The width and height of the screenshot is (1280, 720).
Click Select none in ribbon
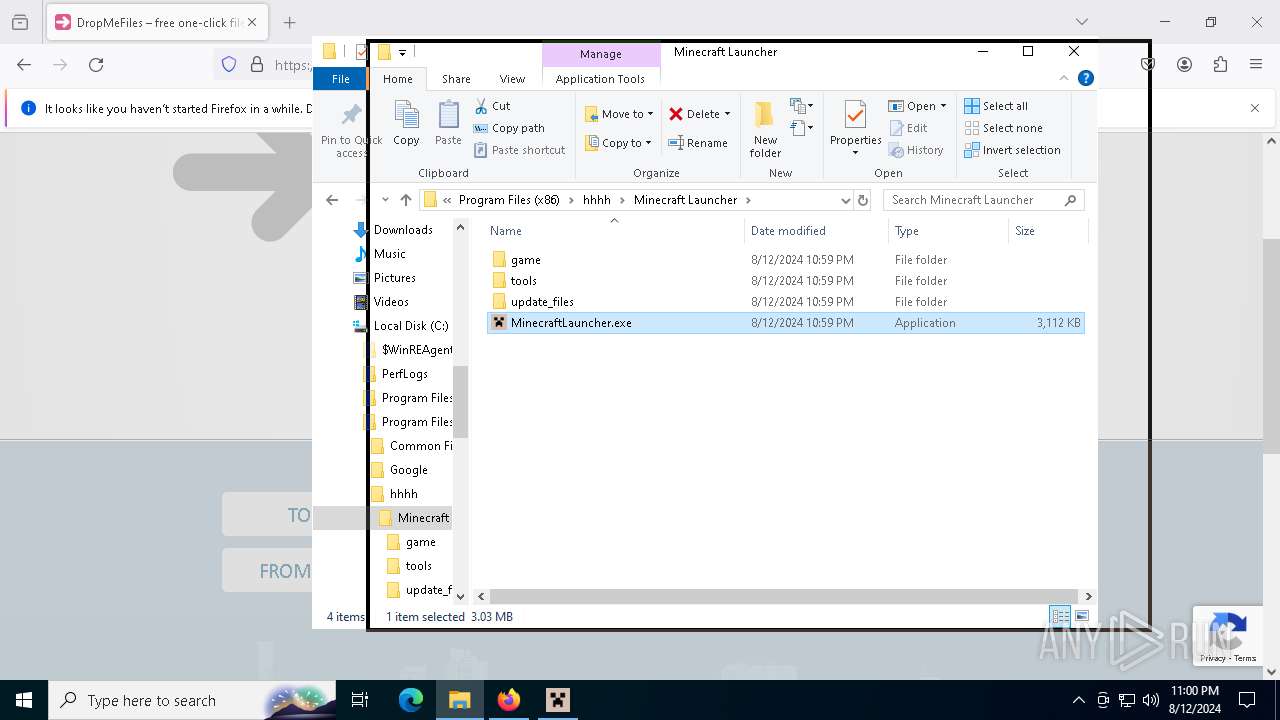pos(1003,128)
